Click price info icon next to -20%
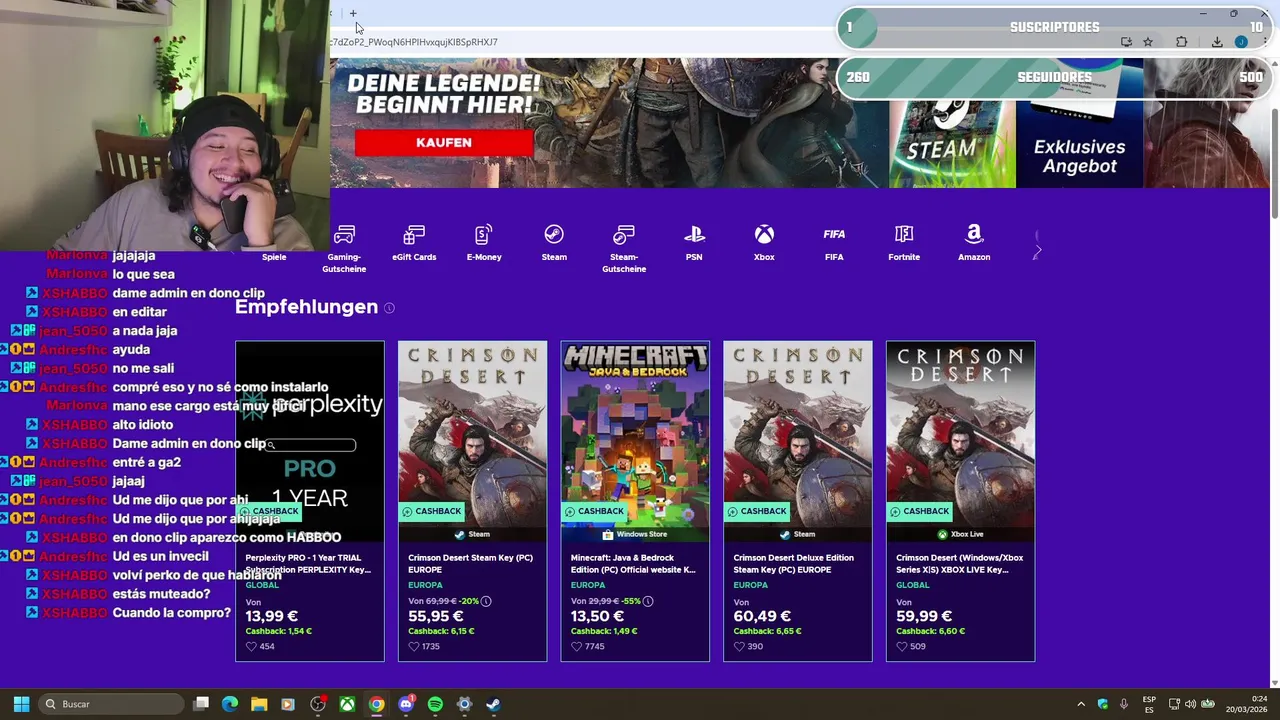Screen dimensions: 1280x720 tap(486, 601)
